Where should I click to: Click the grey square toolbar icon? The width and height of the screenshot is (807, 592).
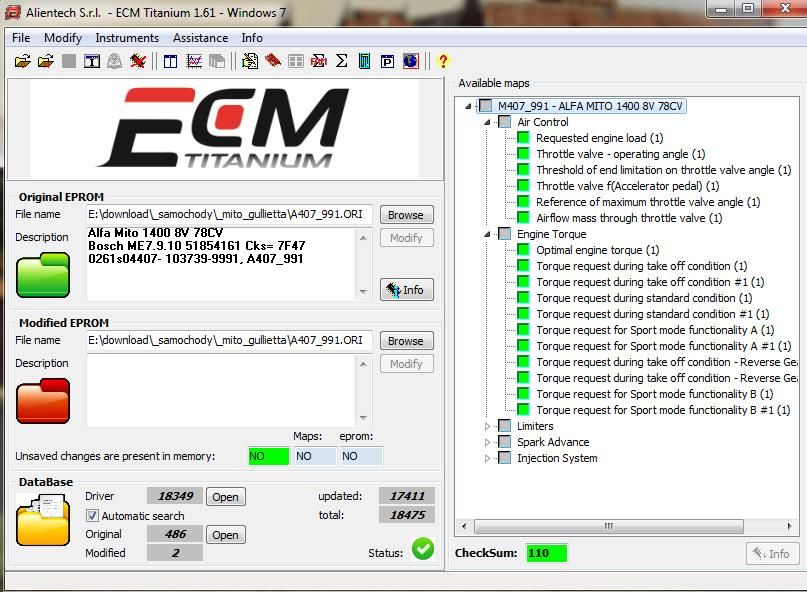69,61
